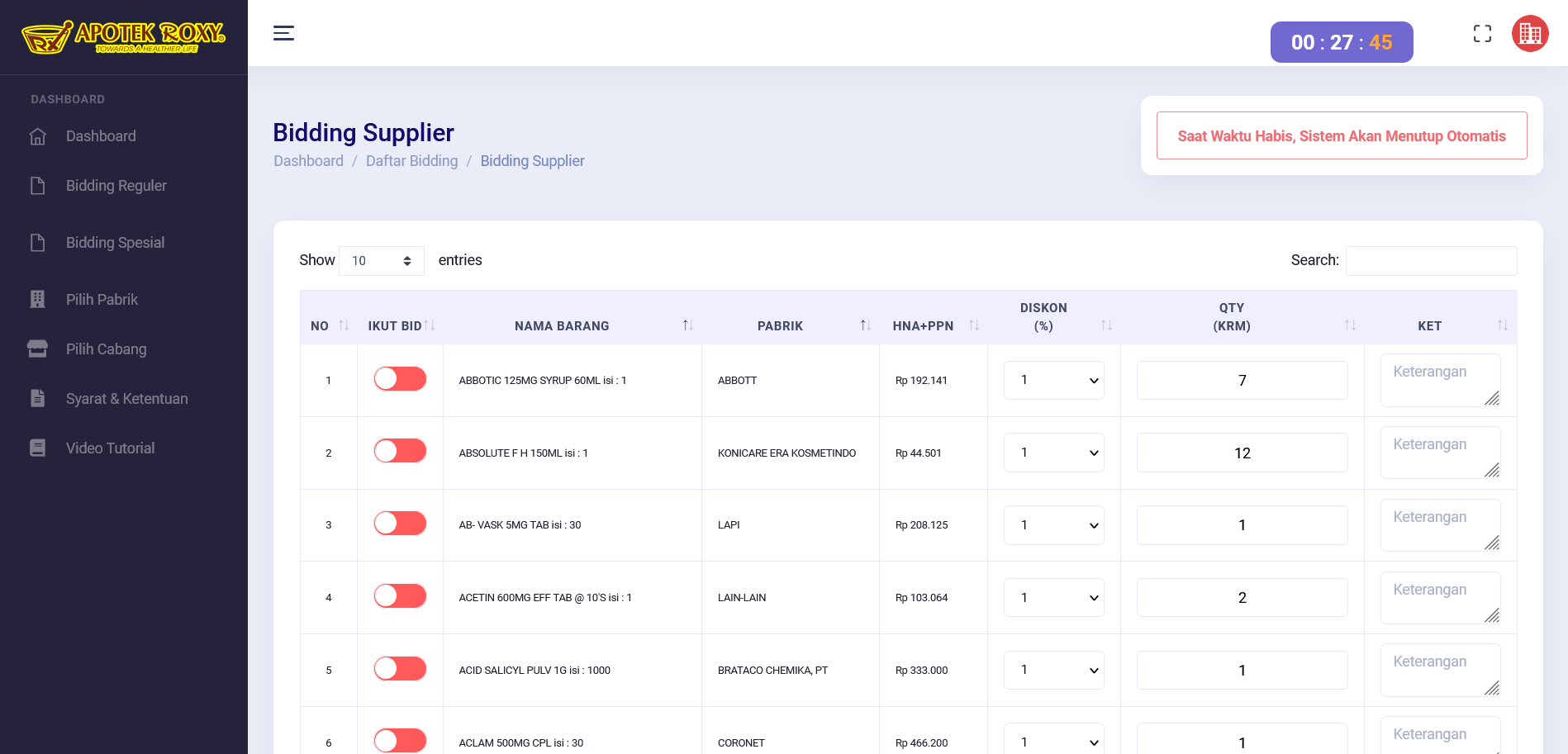The image size is (1568, 754).
Task: Click the Bidding Spesial document icon
Action: [38, 243]
